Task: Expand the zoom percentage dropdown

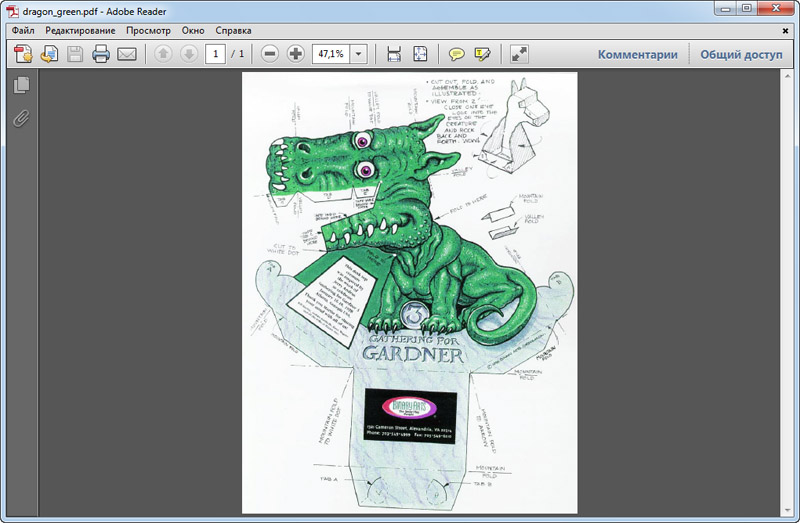Action: pos(359,54)
